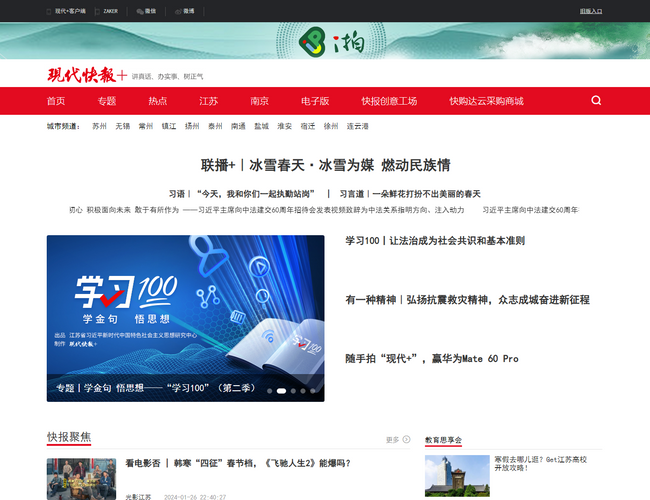
Task: Open headline 联播+ 冰雪春天·冰雪为媒
Action: (325, 165)
